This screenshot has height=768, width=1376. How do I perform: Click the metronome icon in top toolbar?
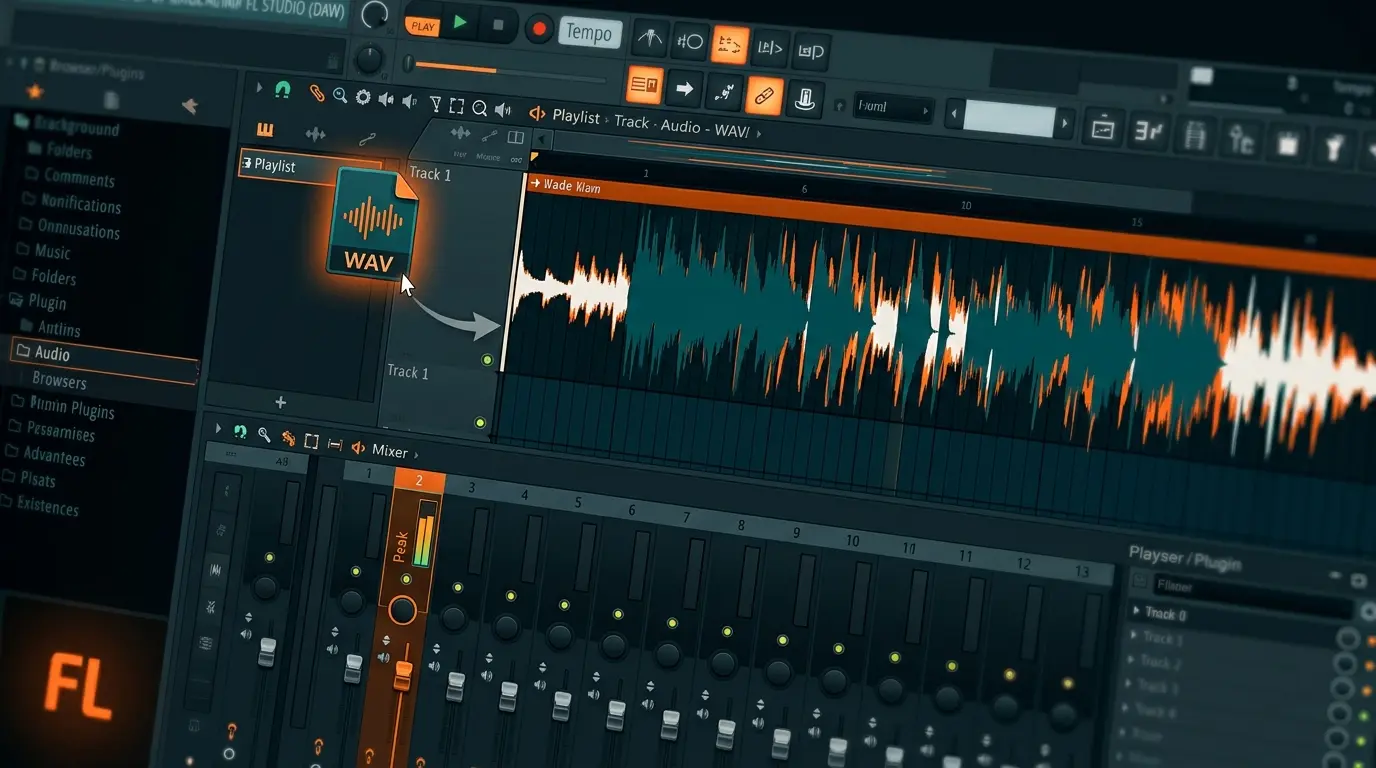[x=650, y=39]
